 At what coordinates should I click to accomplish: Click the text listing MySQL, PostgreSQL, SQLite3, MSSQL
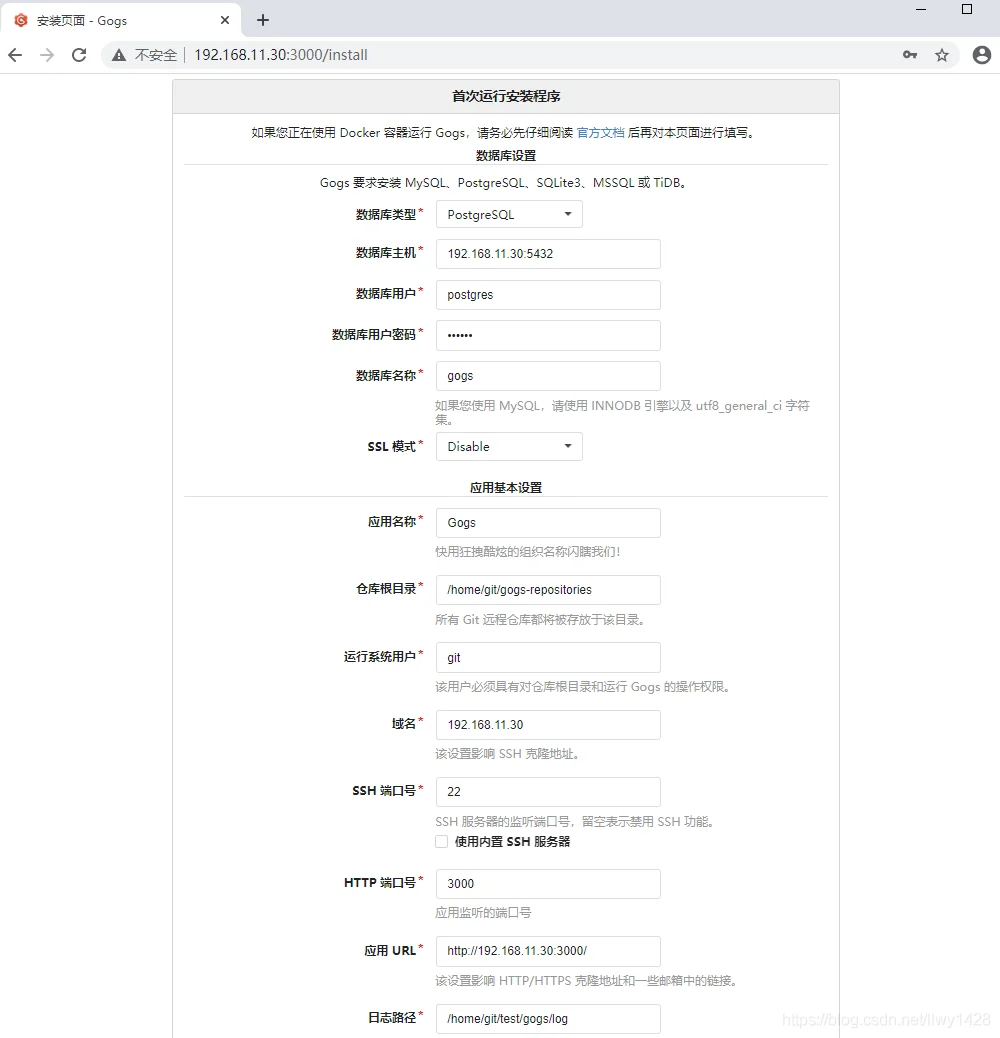(503, 183)
